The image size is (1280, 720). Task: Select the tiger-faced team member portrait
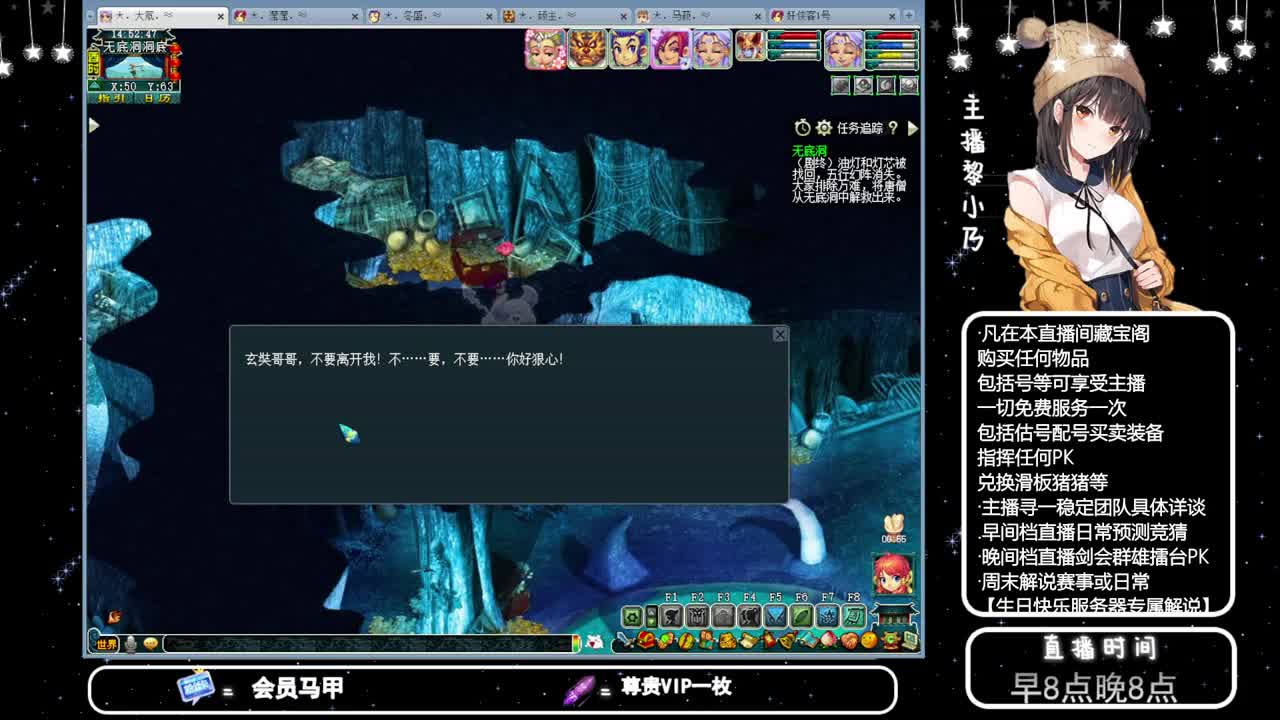587,48
